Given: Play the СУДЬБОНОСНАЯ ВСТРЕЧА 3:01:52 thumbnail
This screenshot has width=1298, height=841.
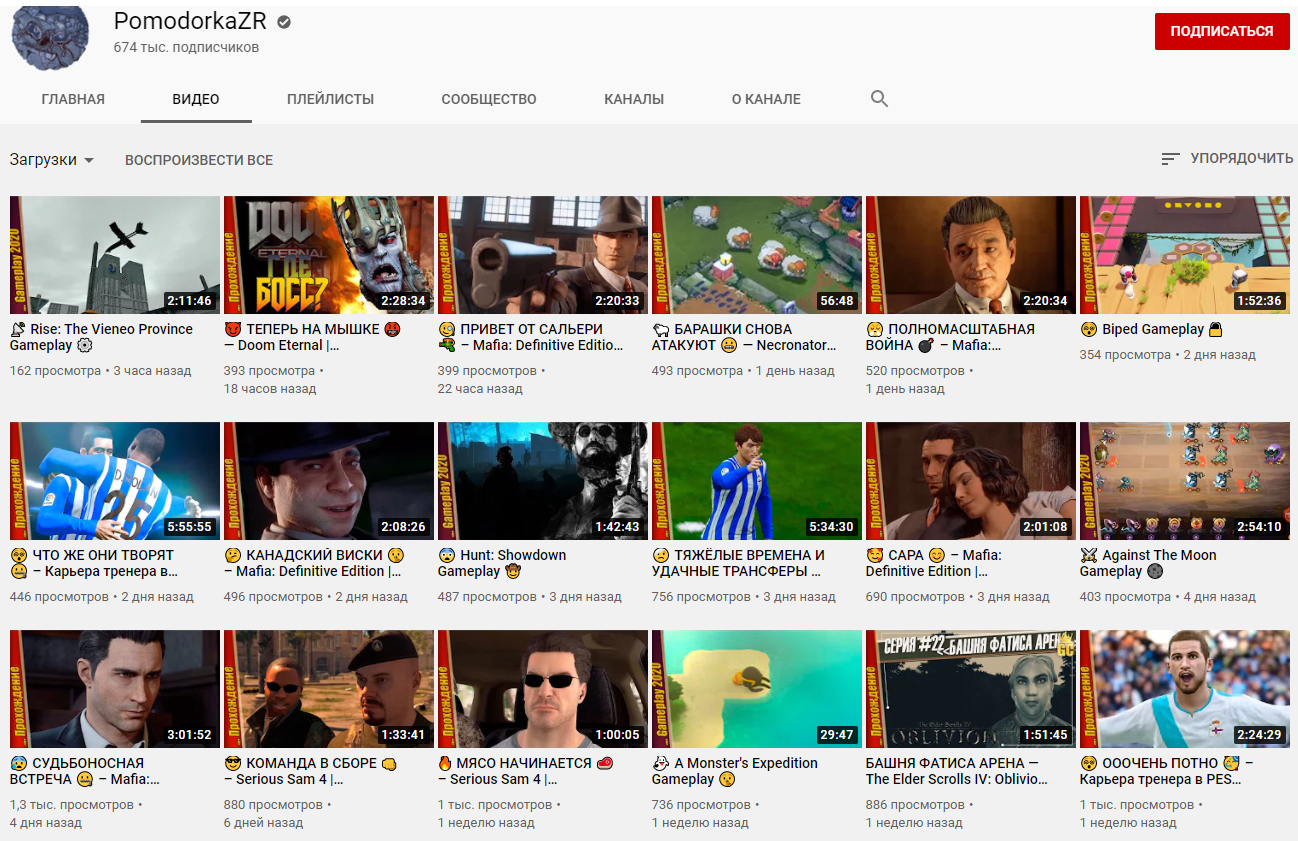Looking at the screenshot, I should [115, 689].
